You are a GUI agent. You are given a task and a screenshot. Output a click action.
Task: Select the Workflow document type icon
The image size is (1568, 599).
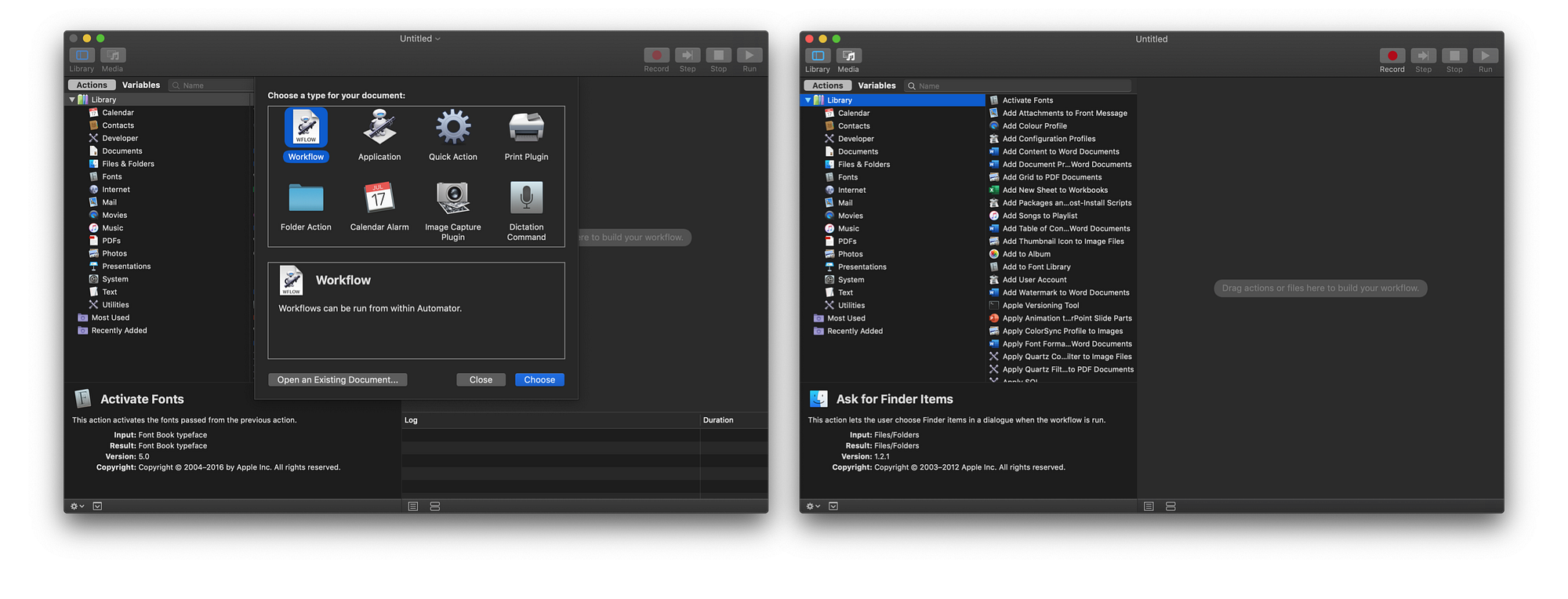[x=306, y=128]
